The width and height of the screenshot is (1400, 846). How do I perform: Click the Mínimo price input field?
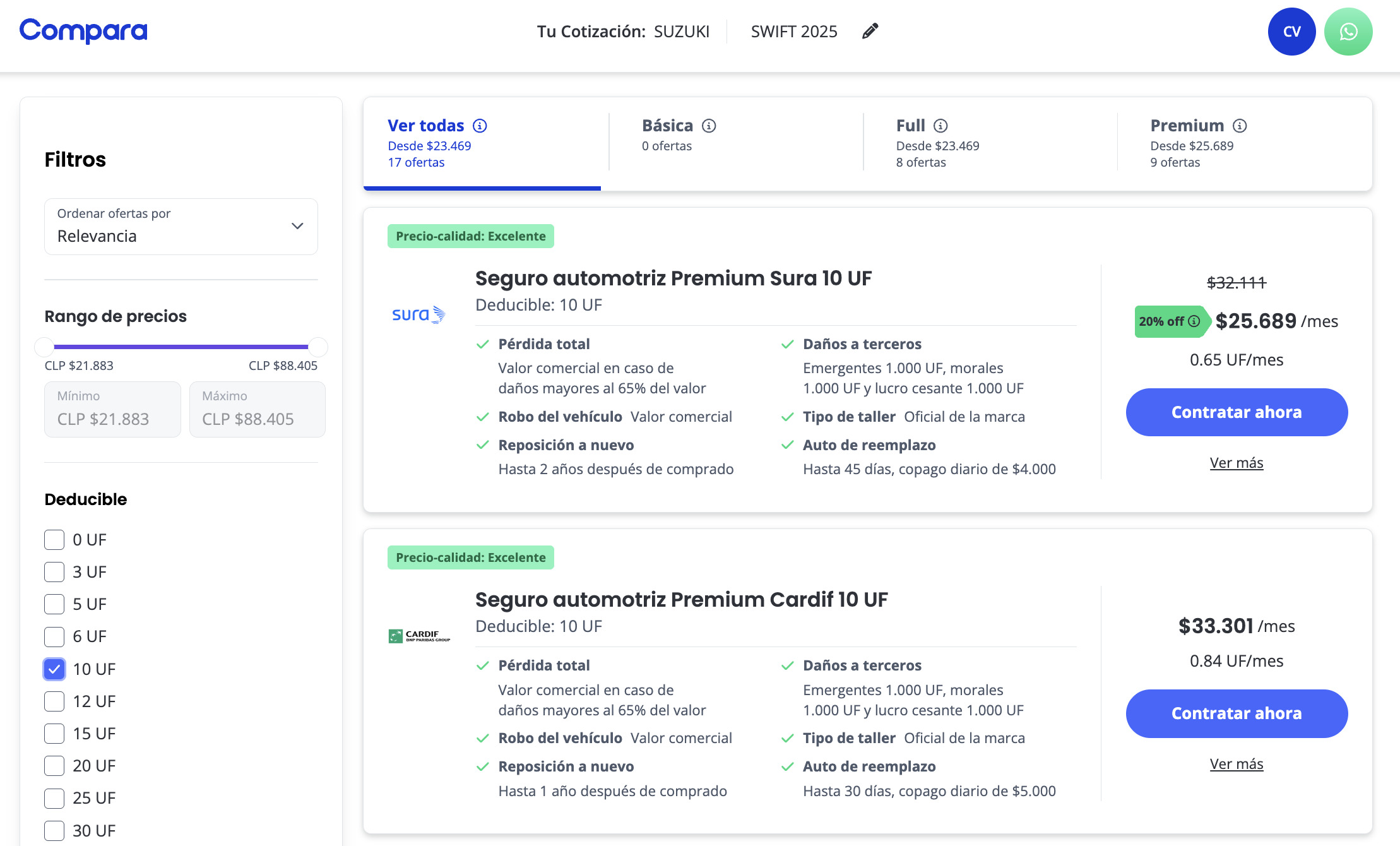112,409
